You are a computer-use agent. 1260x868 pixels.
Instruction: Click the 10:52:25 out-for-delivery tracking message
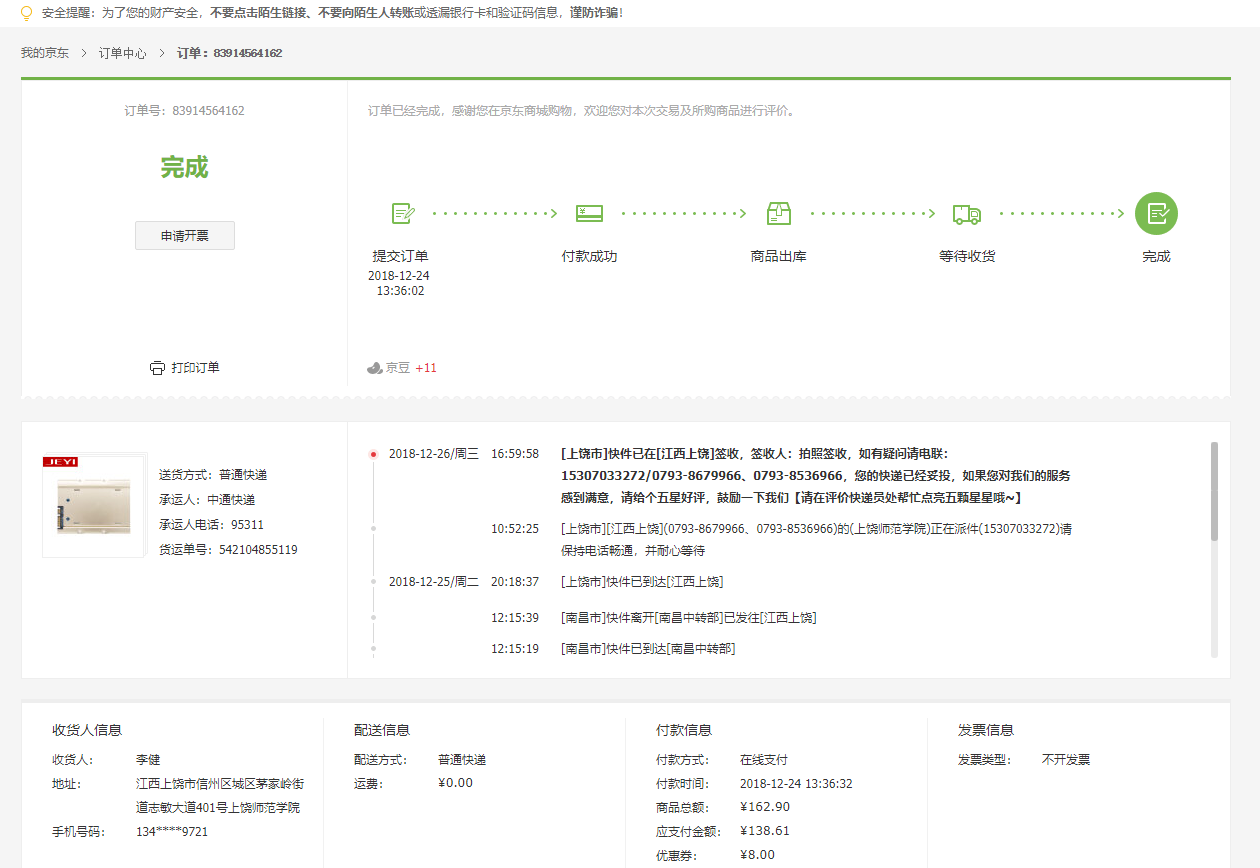tap(816, 540)
